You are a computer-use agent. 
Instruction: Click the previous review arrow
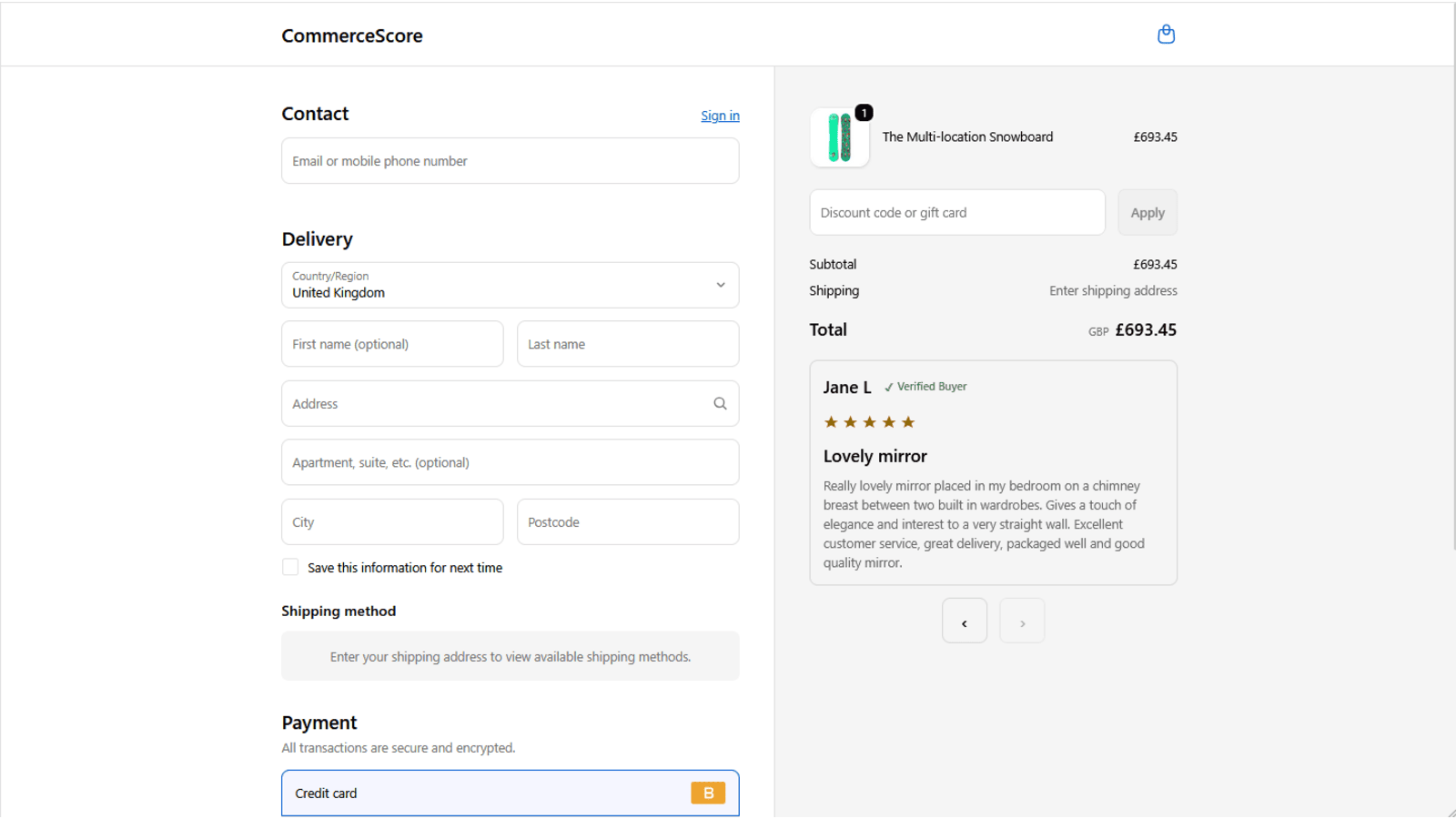(x=964, y=621)
